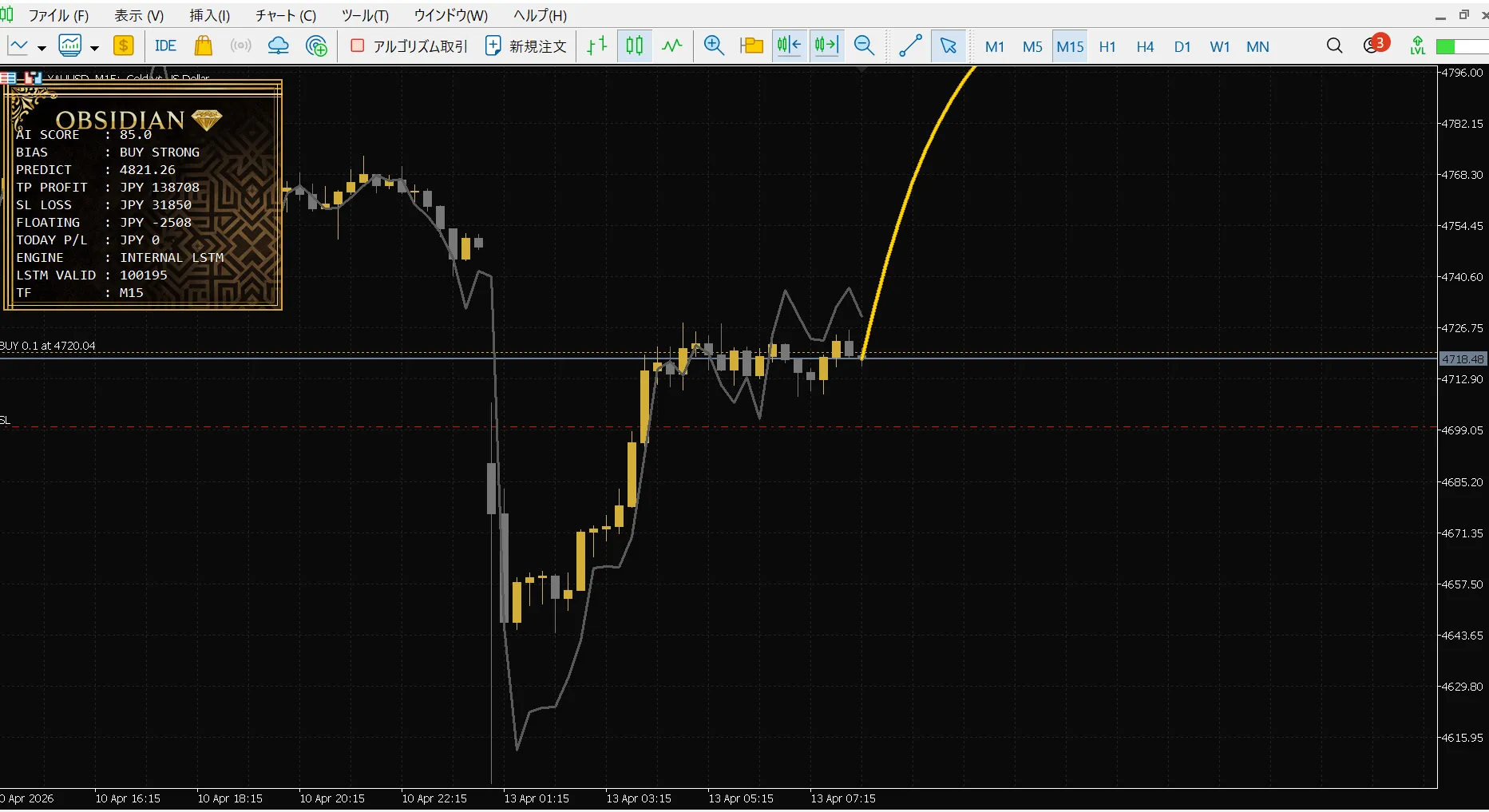Switch to D1 timeframe
Image resolution: width=1489 pixels, height=812 pixels.
coord(1182,47)
